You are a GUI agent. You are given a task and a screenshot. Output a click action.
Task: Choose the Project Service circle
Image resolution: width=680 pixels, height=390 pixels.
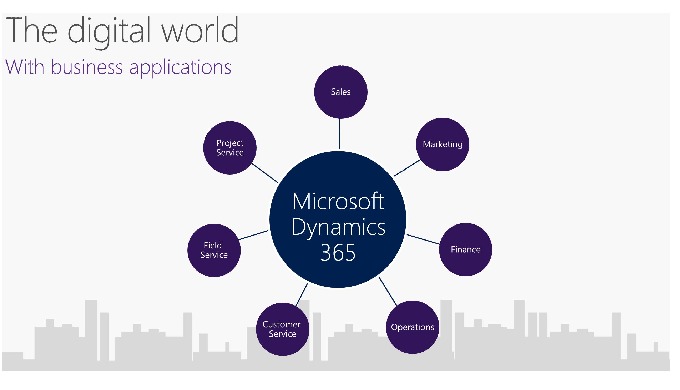point(229,147)
